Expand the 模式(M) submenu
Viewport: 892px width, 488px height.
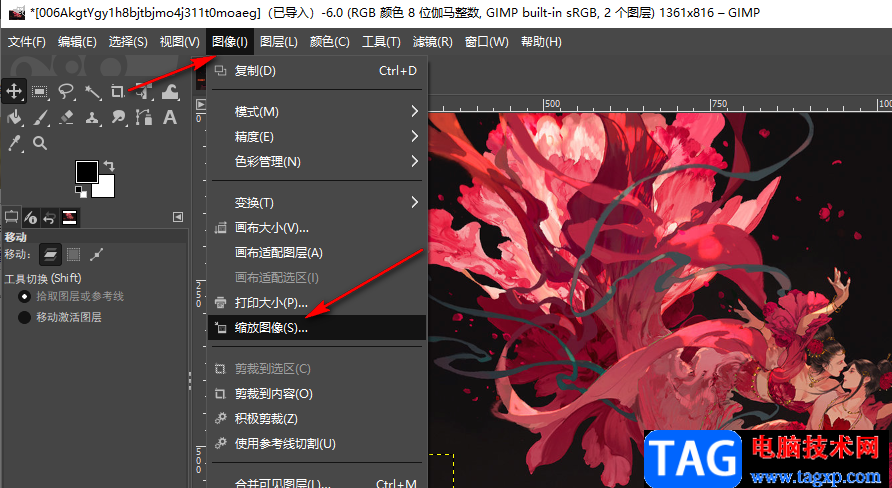[x=317, y=111]
